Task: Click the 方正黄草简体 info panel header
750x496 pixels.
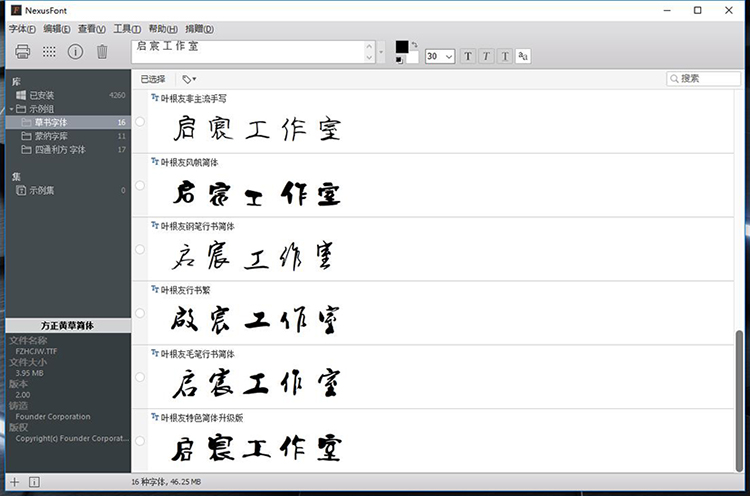Action: click(x=67, y=326)
